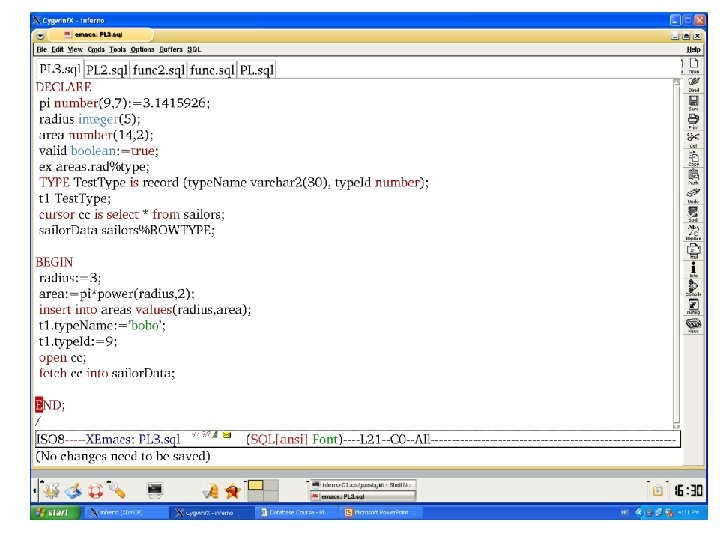Viewport: 720px width, 540px height.
Task: Open the Edit menu
Action: point(57,50)
